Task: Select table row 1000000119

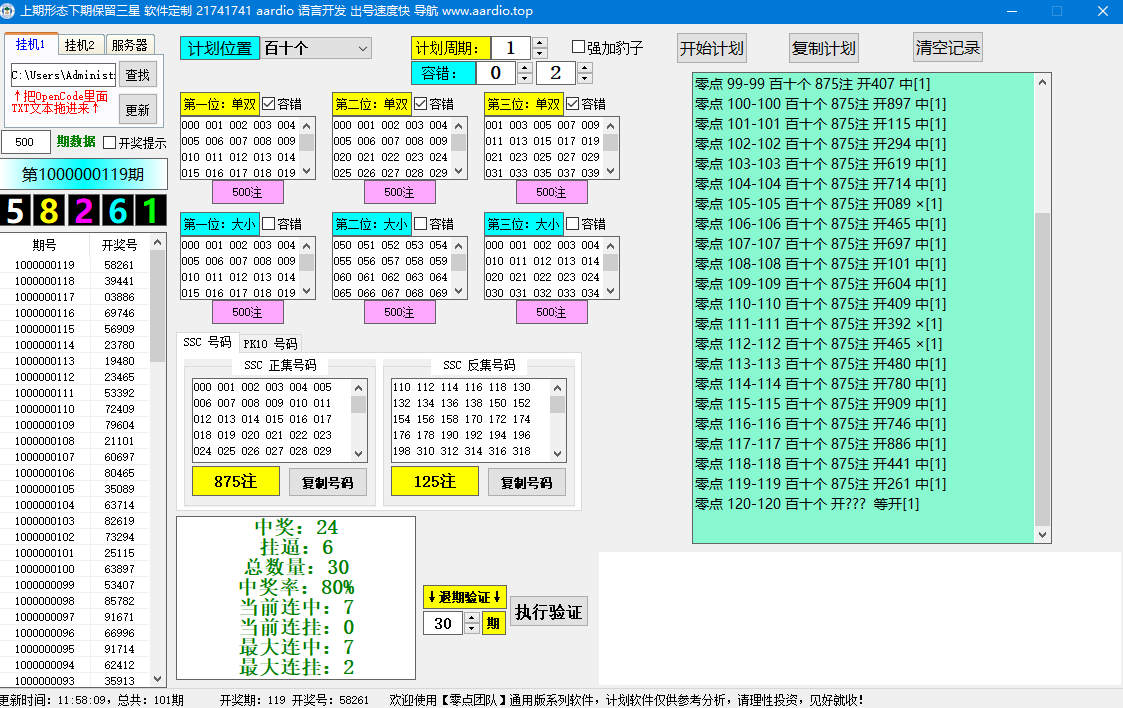Action: (x=75, y=265)
